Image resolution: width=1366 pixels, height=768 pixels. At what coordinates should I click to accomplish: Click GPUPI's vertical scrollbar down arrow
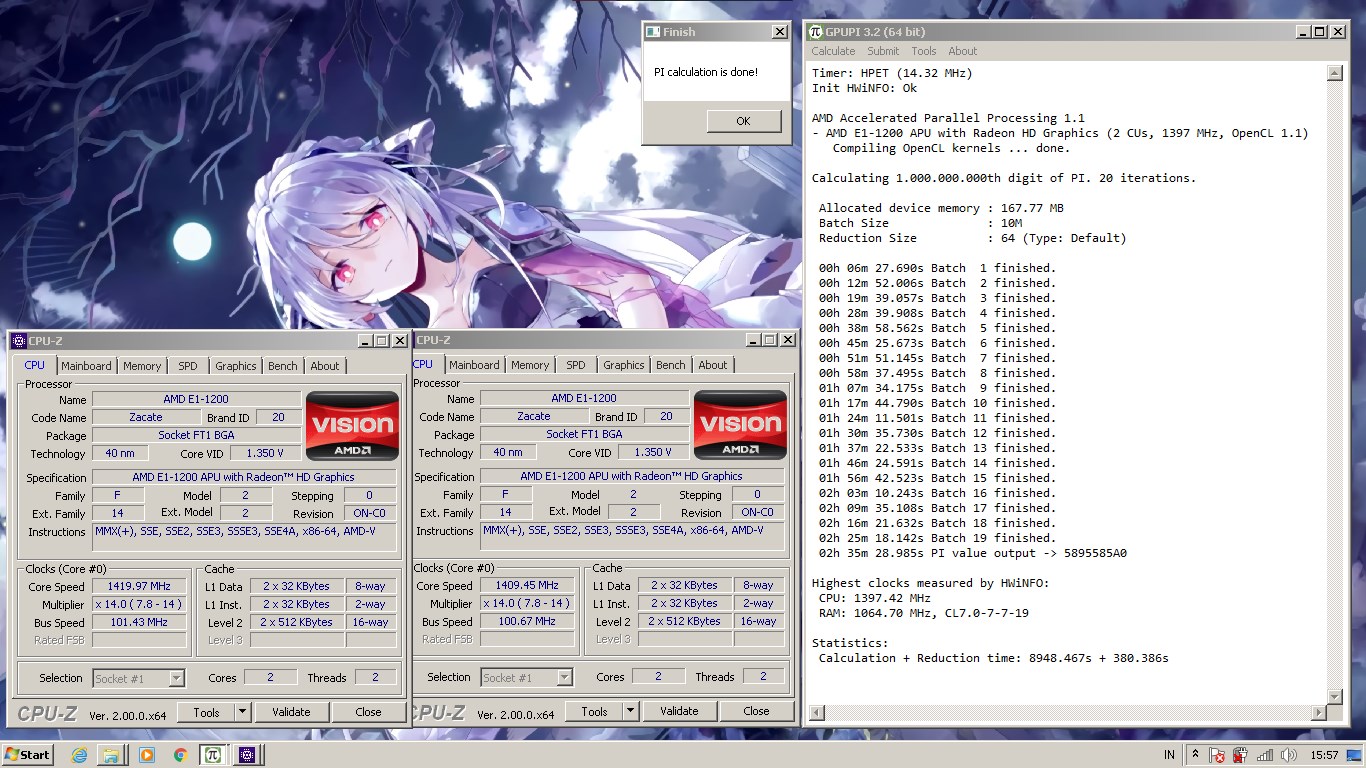(x=1335, y=696)
